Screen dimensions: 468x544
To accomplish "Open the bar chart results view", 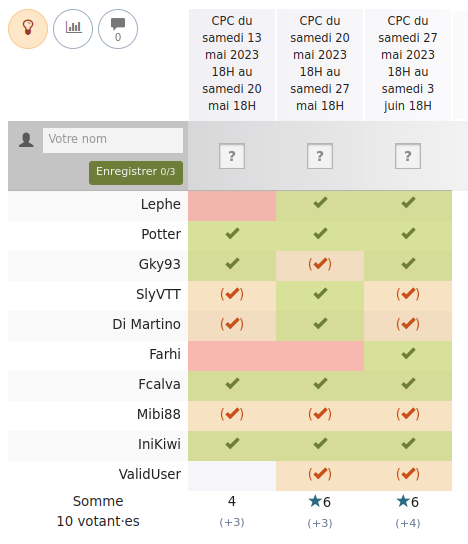I will pyautogui.click(x=73, y=29).
